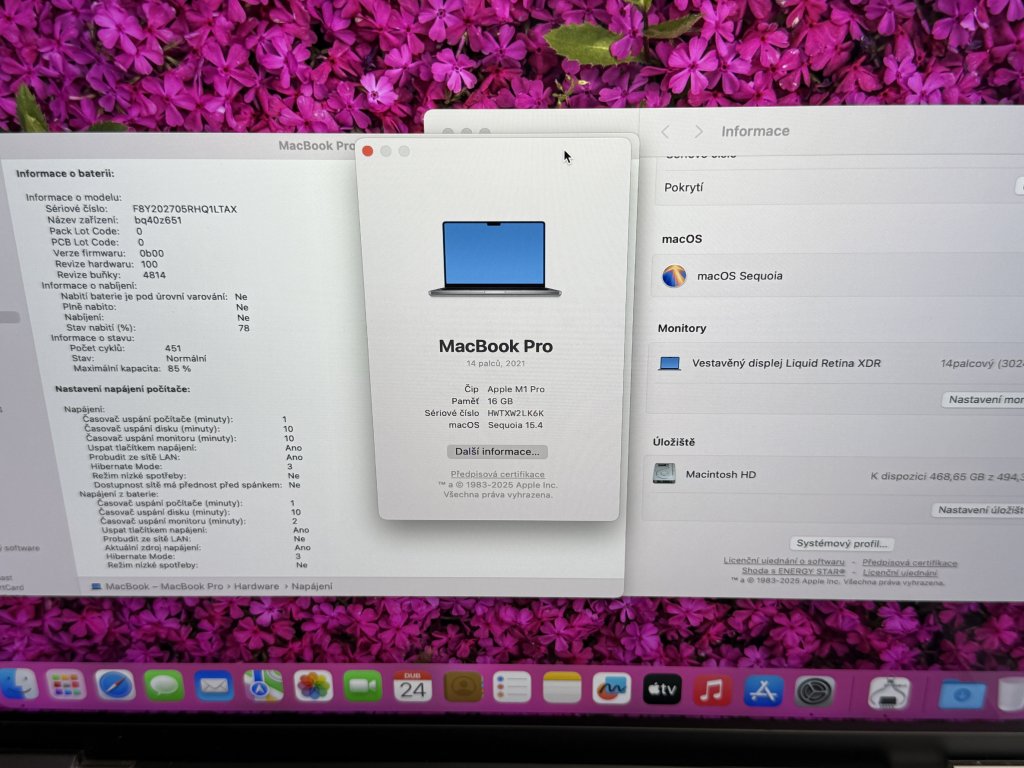Open System Settings from the Dock
Screen dimensions: 1024x768
(814, 692)
